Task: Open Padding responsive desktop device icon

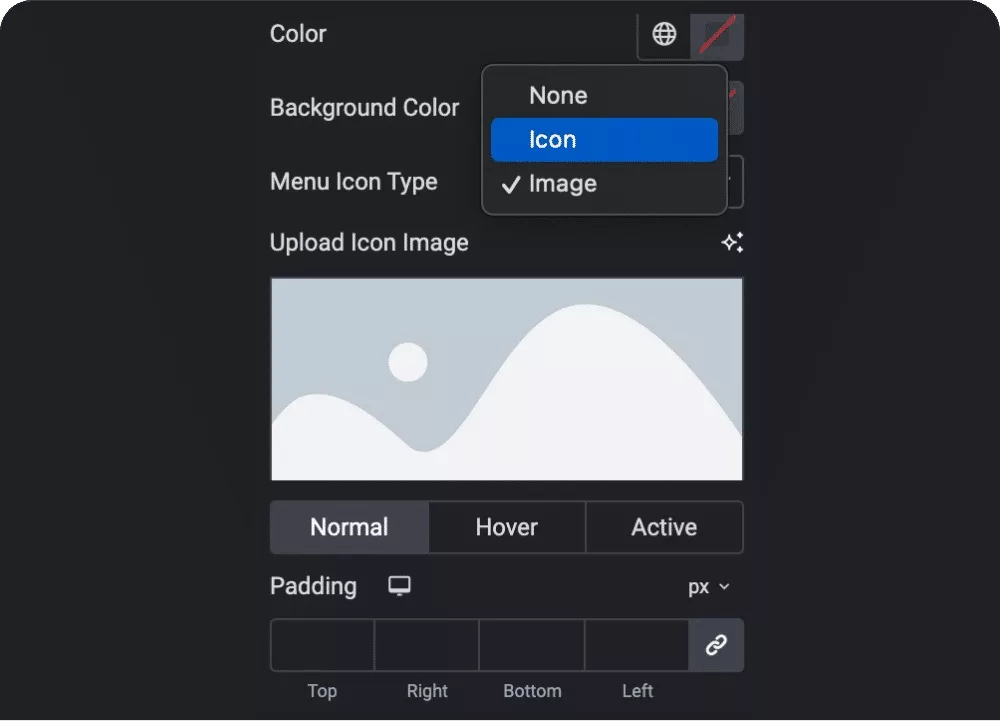Action: pos(400,586)
